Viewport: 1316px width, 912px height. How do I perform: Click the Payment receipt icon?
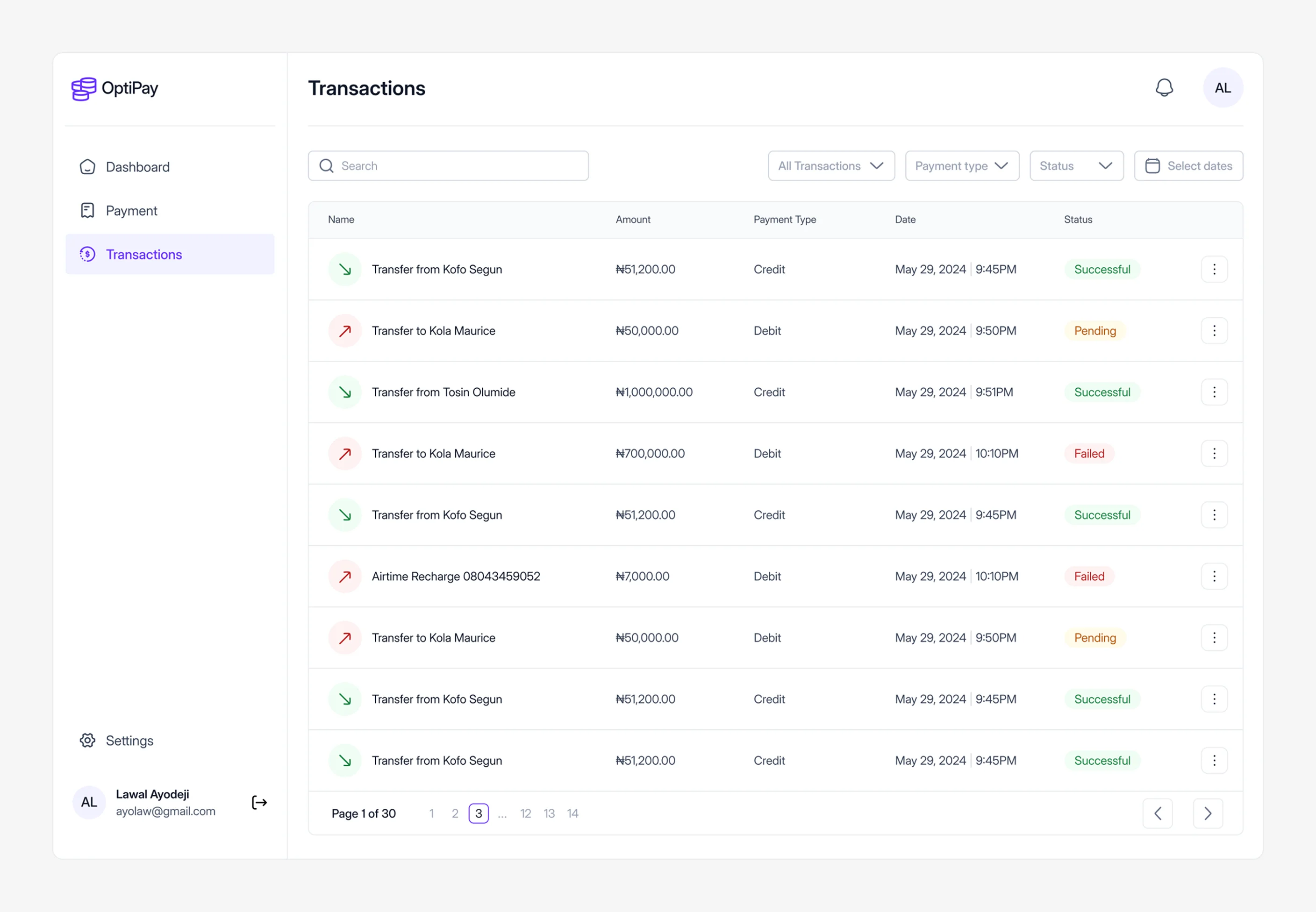pyautogui.click(x=87, y=211)
